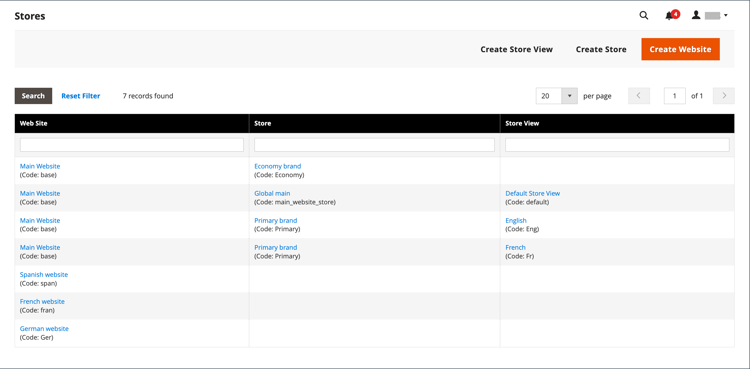Click '(Code: Economy)' text

click(x=279, y=175)
